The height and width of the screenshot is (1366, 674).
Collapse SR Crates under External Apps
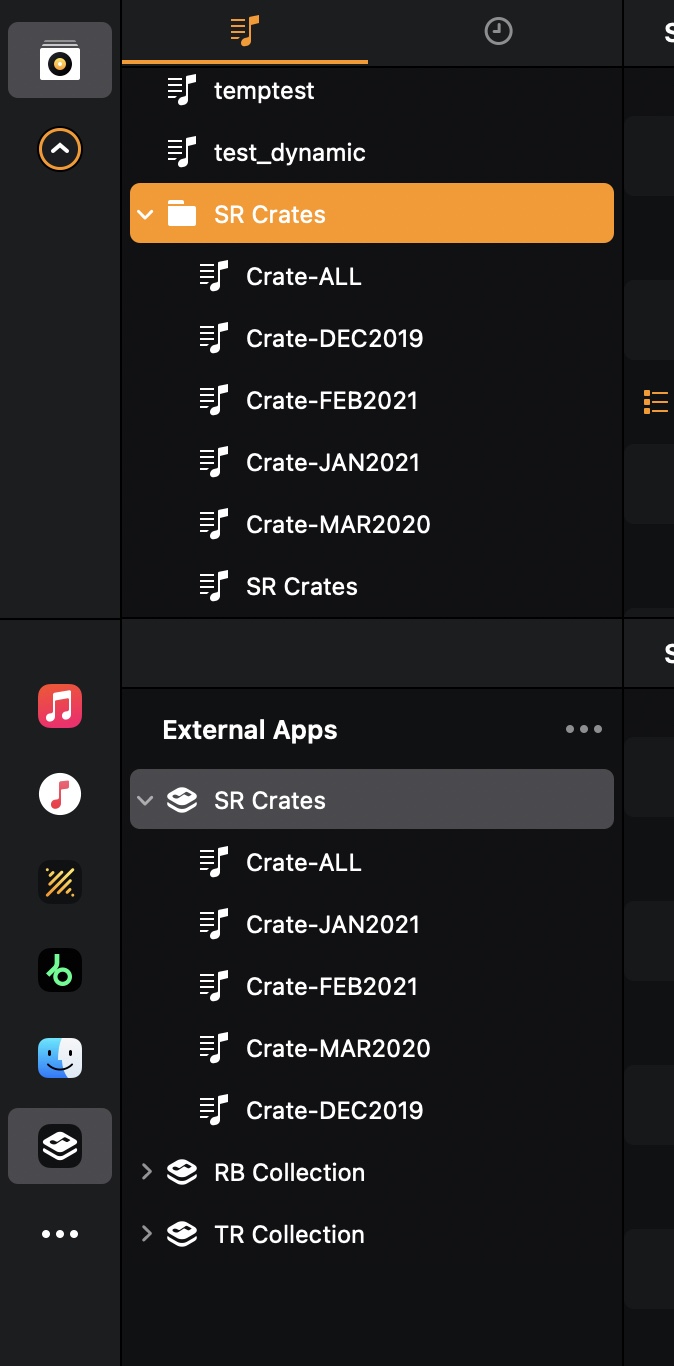pos(146,800)
